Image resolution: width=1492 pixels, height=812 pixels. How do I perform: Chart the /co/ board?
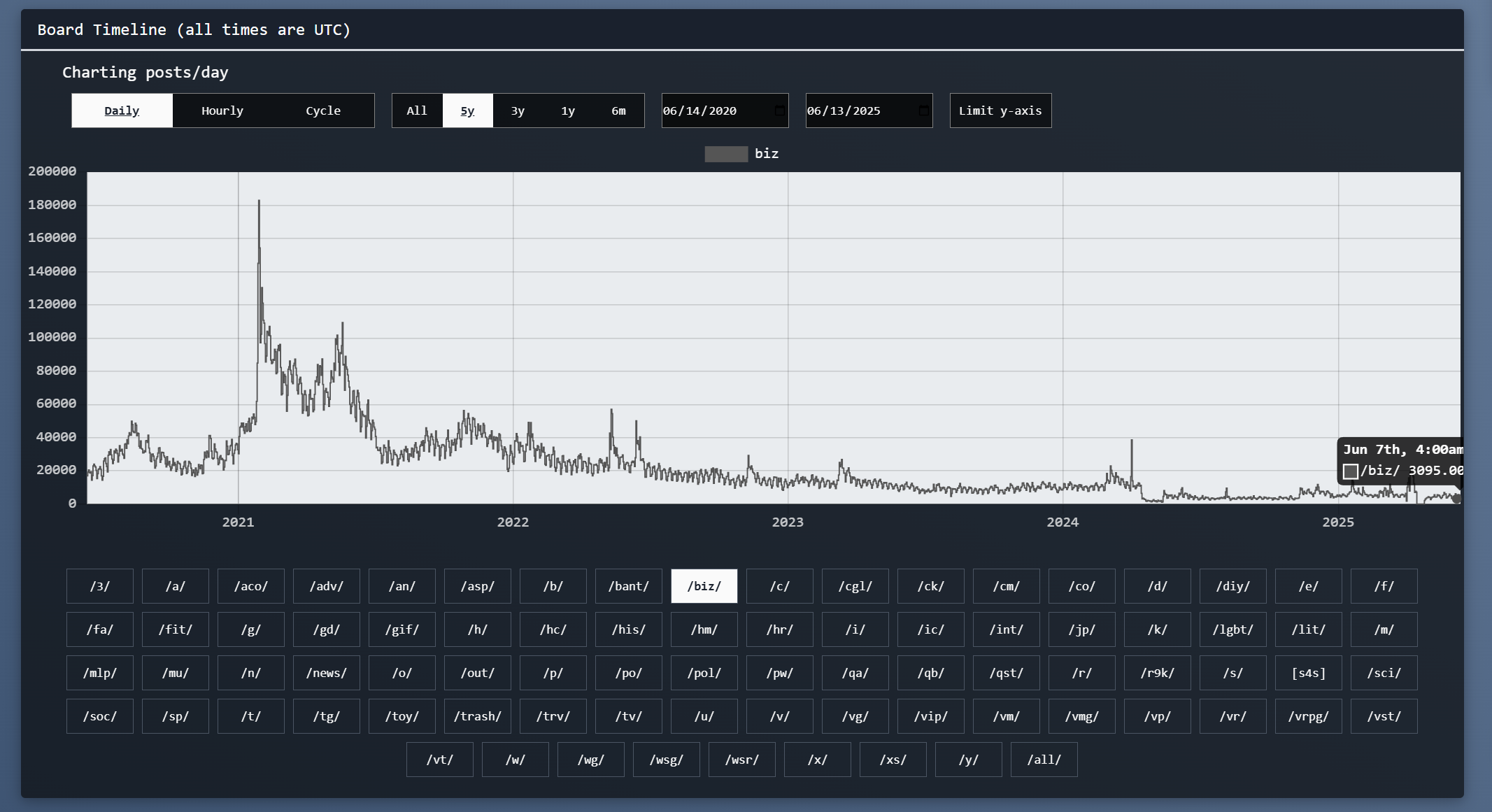(1082, 586)
